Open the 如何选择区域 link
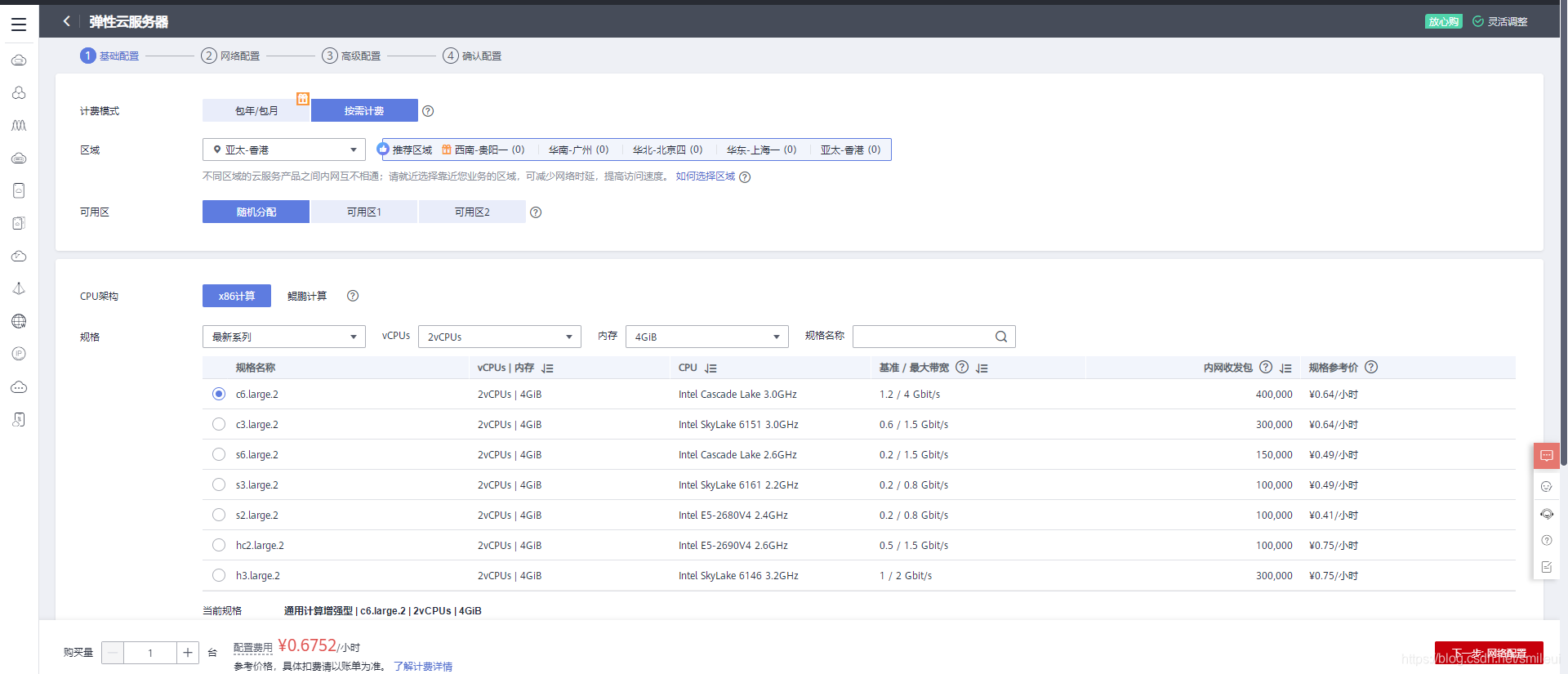 (x=705, y=176)
